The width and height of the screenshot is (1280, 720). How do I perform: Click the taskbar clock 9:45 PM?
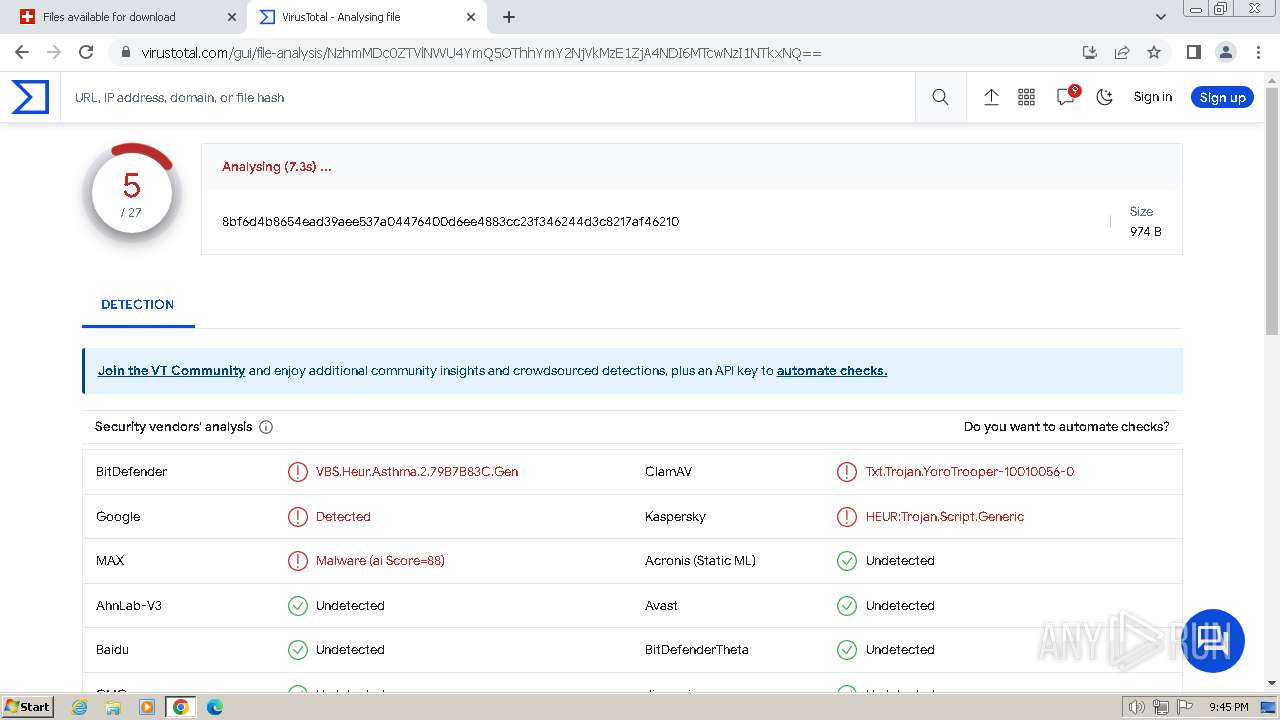pos(1228,707)
